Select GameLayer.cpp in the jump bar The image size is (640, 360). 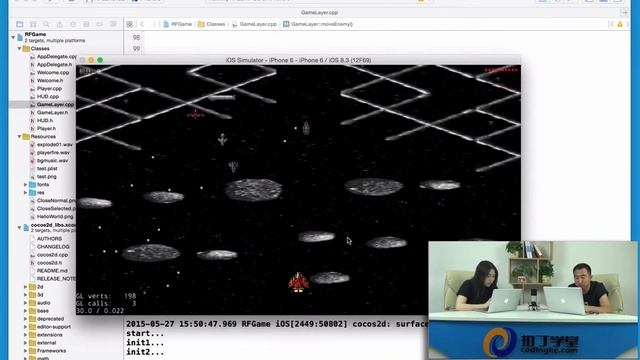[x=254, y=24]
